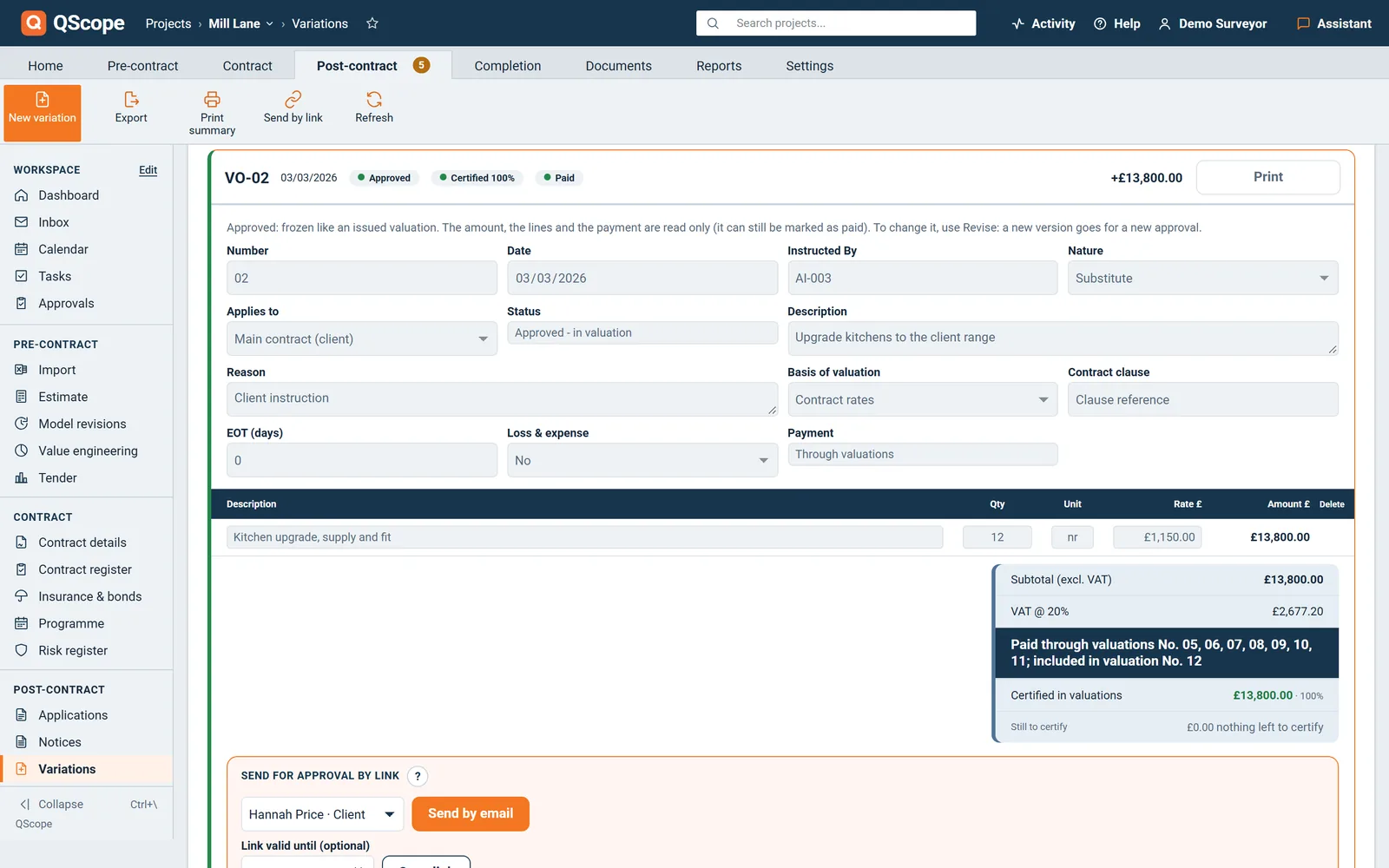Open Value engineering in the sidebar
The height and width of the screenshot is (868, 1389).
coord(86,450)
